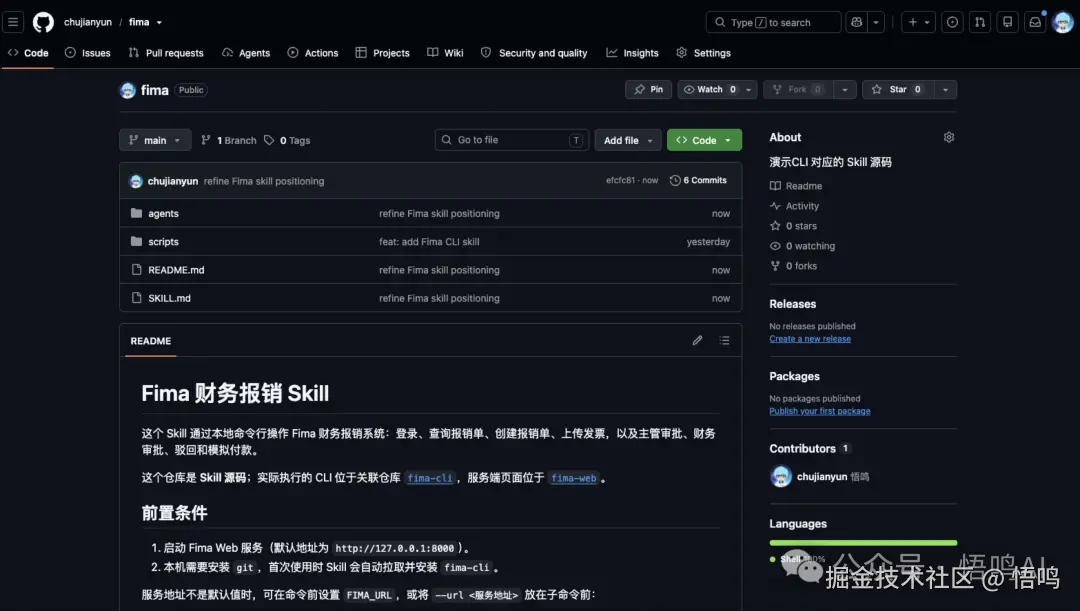Open the README.md file

coord(176,270)
